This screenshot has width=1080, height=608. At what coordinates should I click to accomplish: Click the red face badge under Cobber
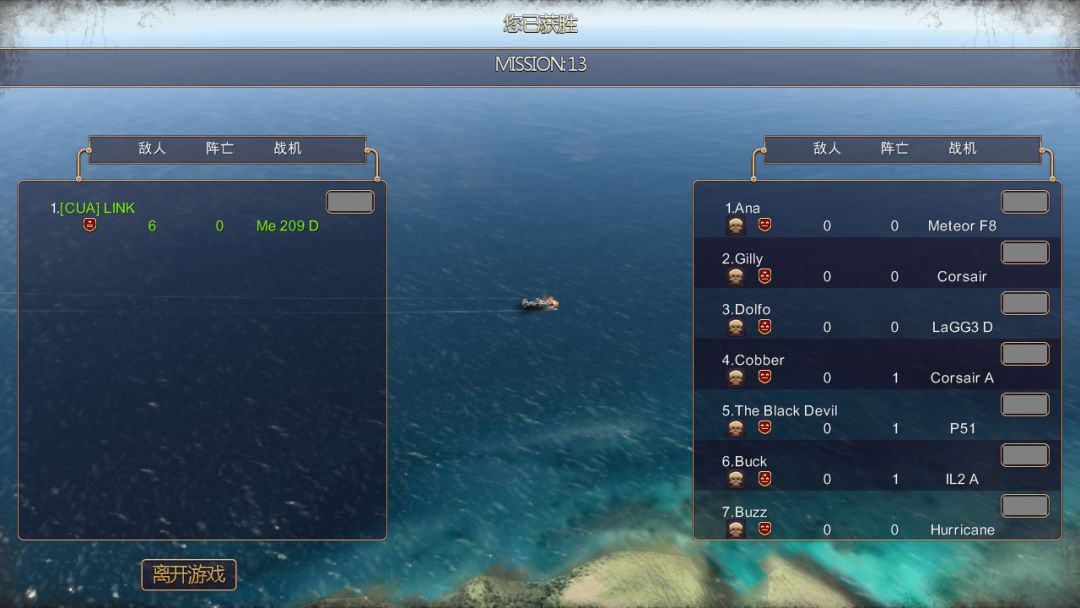tap(765, 377)
